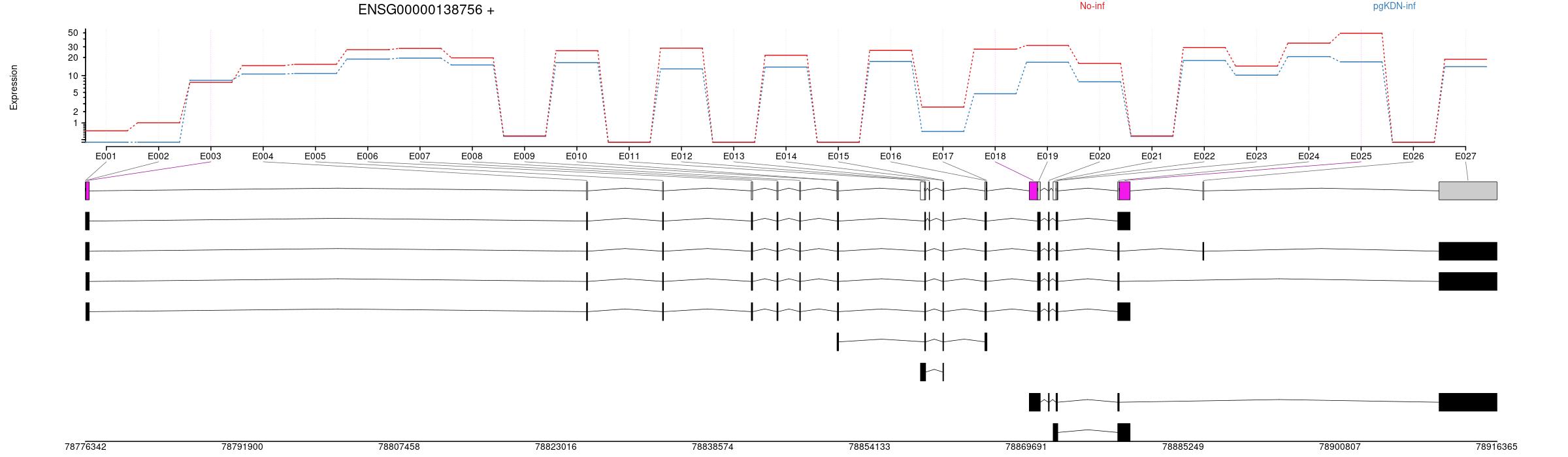This screenshot has height=457, width=1568.
Task: Choose exon label E006
Action: [x=367, y=156]
